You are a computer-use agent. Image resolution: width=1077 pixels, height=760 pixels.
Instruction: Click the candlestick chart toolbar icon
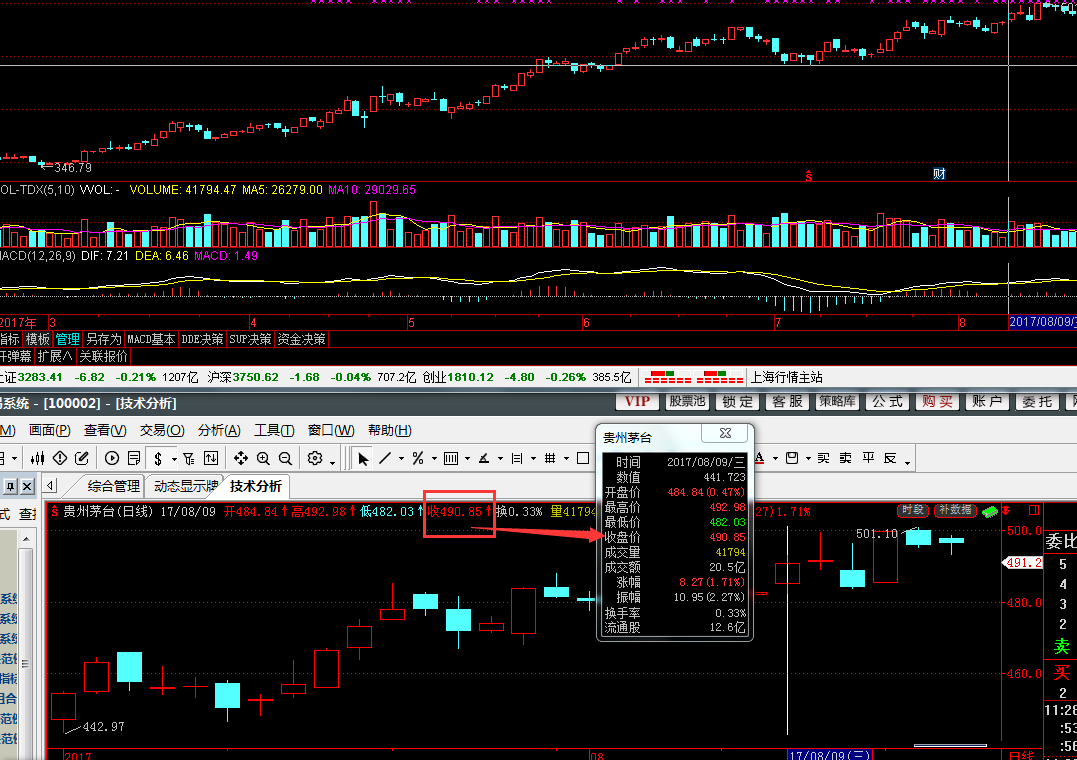38,458
